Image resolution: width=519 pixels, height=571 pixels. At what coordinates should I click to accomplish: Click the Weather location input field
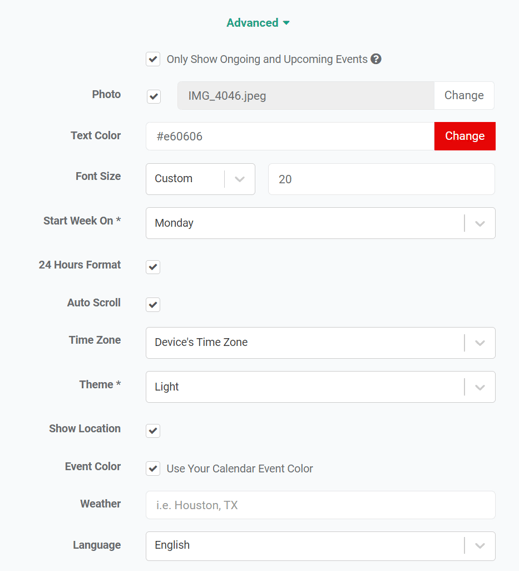pyautogui.click(x=321, y=505)
